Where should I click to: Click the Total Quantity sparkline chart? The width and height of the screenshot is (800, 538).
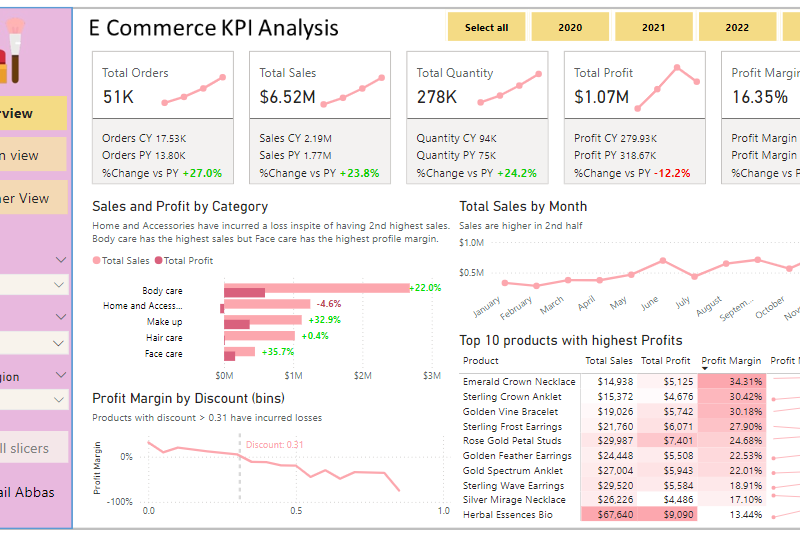click(510, 88)
